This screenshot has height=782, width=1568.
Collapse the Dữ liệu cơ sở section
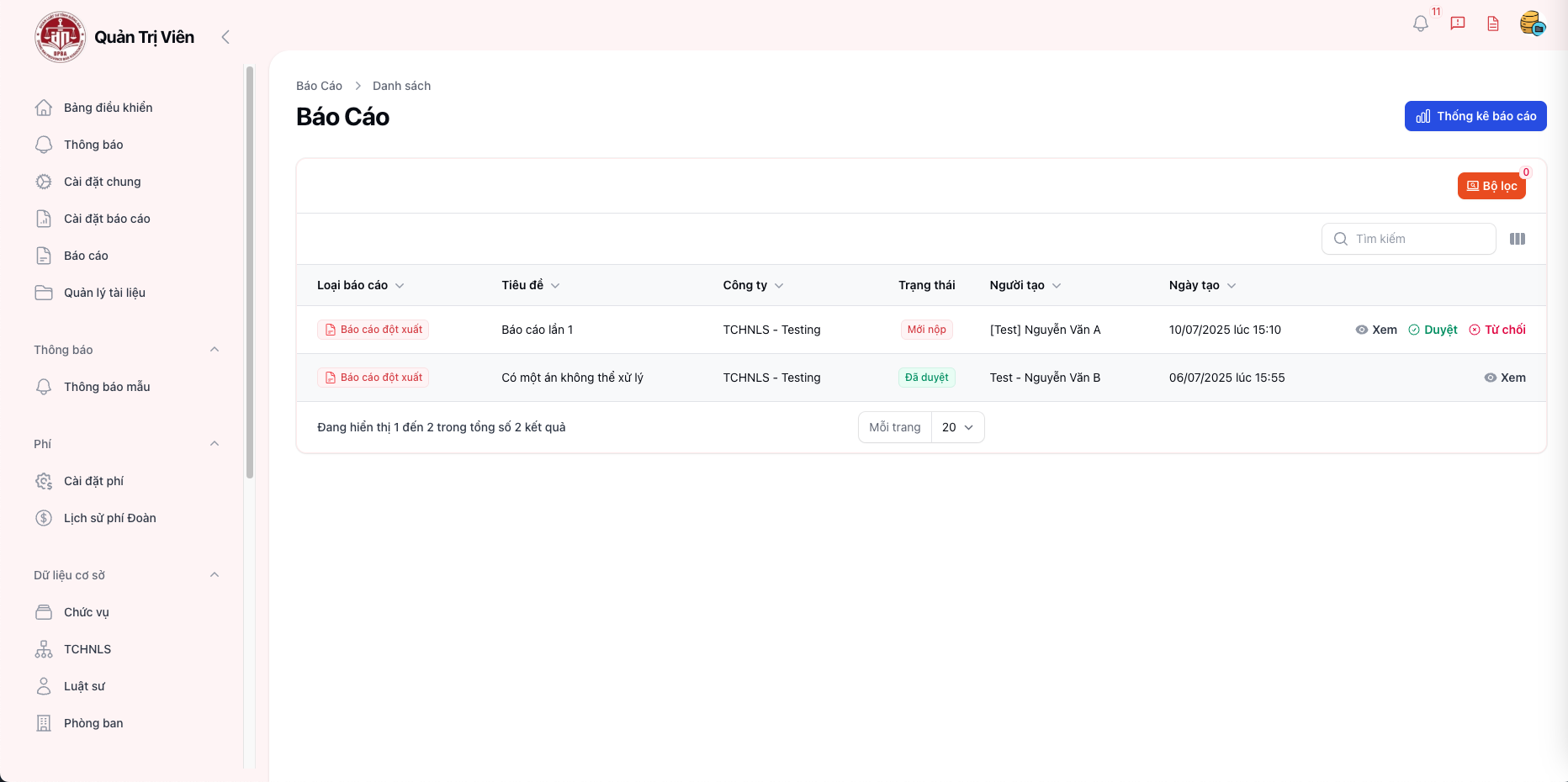pos(215,575)
